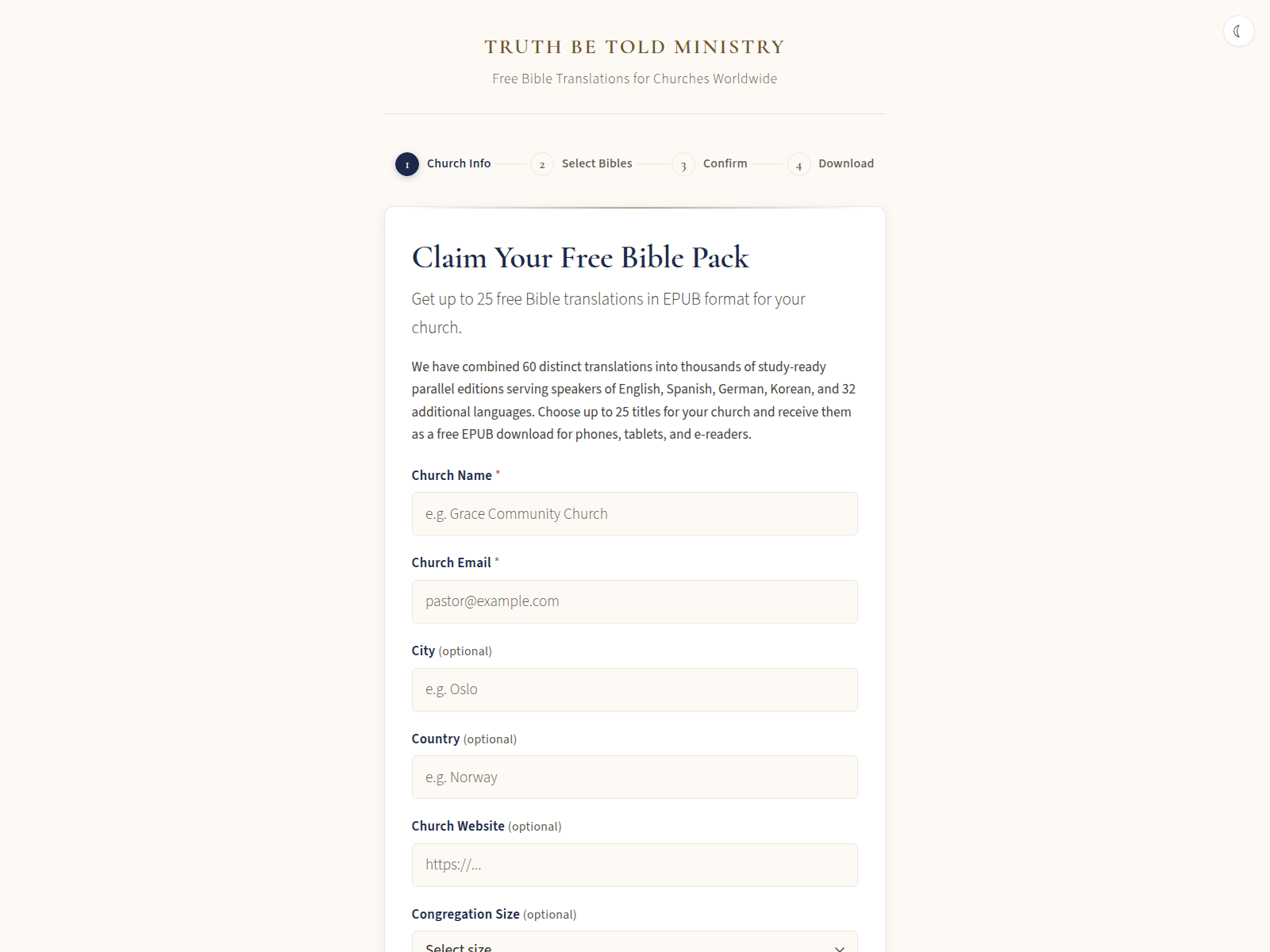Click the Church Email label
Image resolution: width=1270 pixels, height=952 pixels.
pos(451,562)
